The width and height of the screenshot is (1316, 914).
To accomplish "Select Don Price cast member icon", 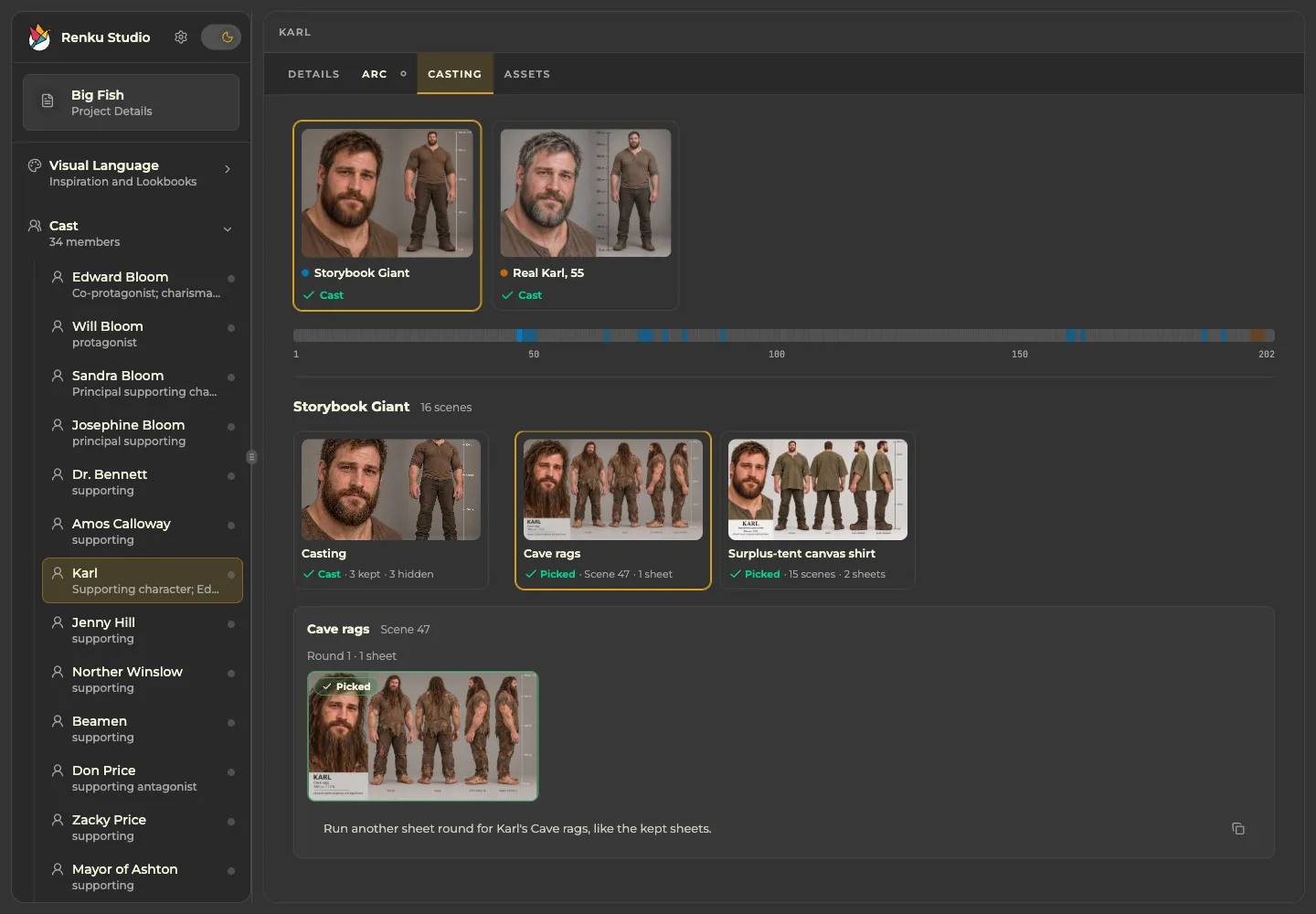I will [58, 771].
